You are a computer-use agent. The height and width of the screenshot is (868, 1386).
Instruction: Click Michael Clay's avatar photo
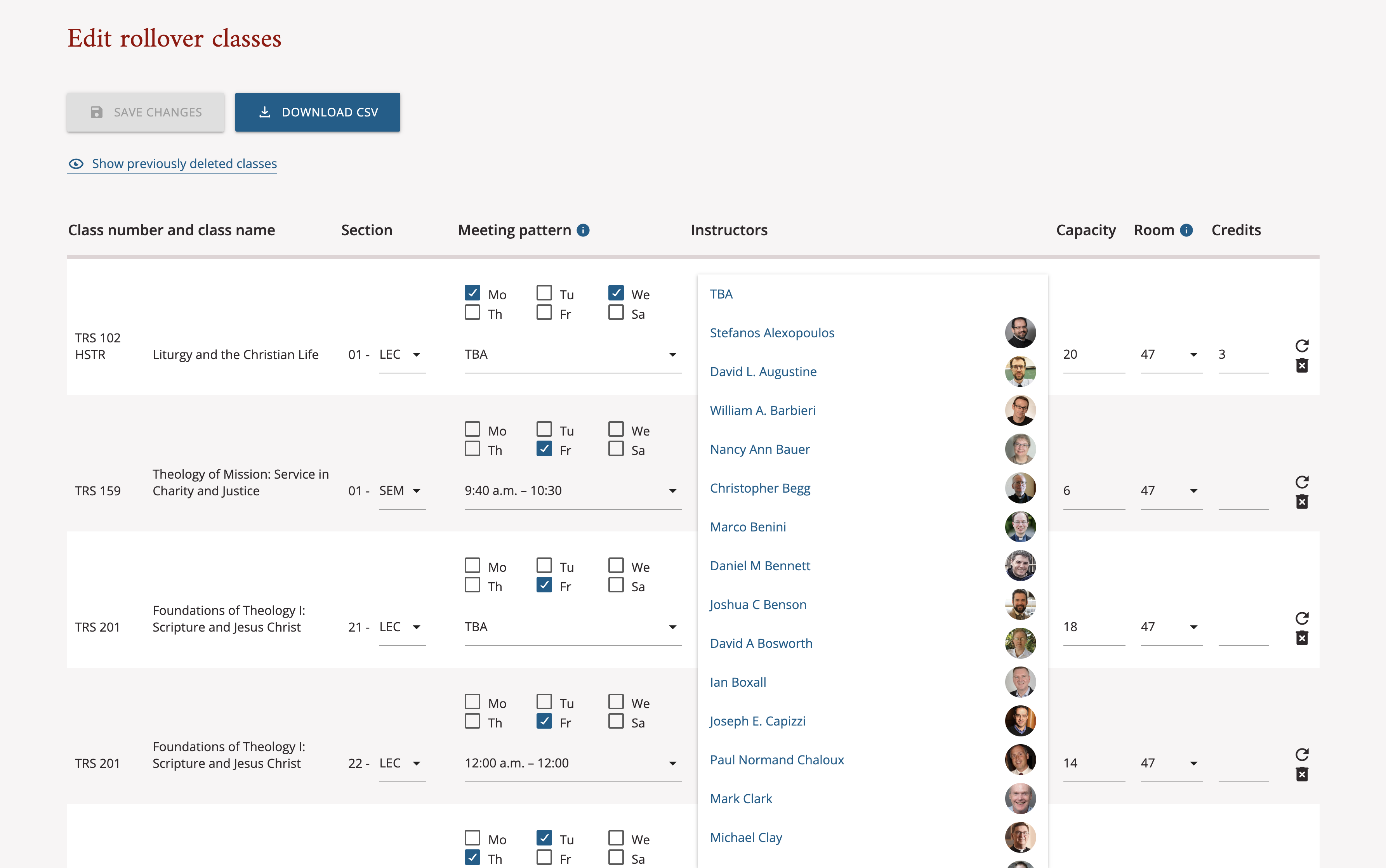coord(1020,838)
